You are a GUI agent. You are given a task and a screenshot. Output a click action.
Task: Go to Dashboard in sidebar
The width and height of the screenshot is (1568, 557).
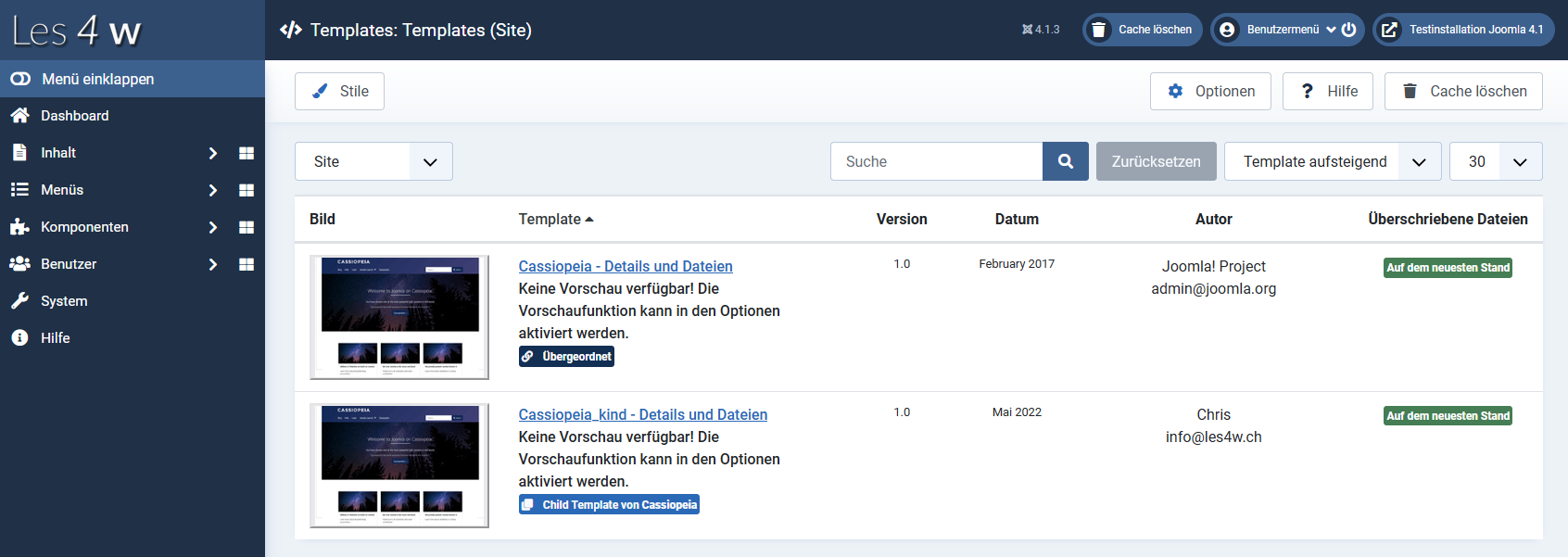point(74,116)
